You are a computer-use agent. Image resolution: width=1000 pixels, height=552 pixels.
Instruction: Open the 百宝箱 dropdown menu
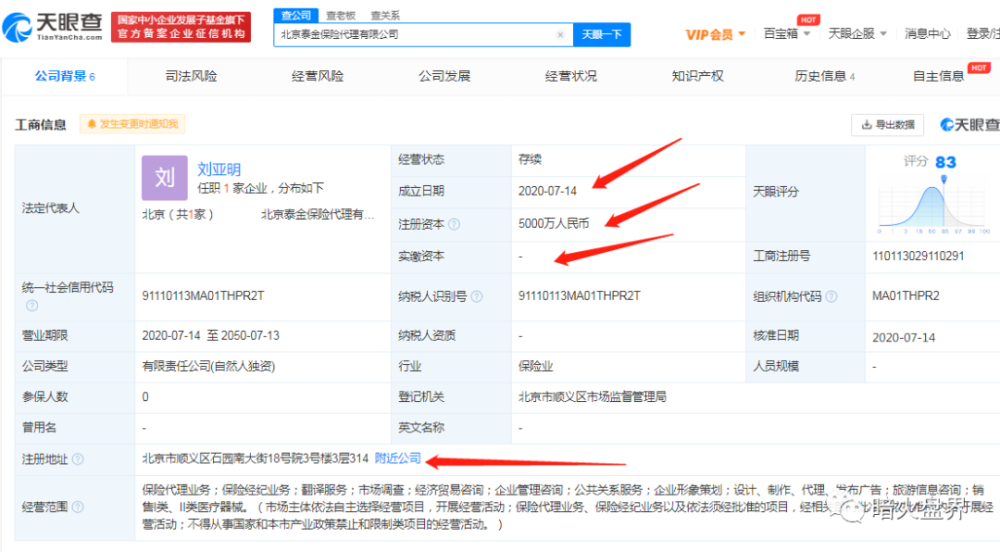[787, 34]
